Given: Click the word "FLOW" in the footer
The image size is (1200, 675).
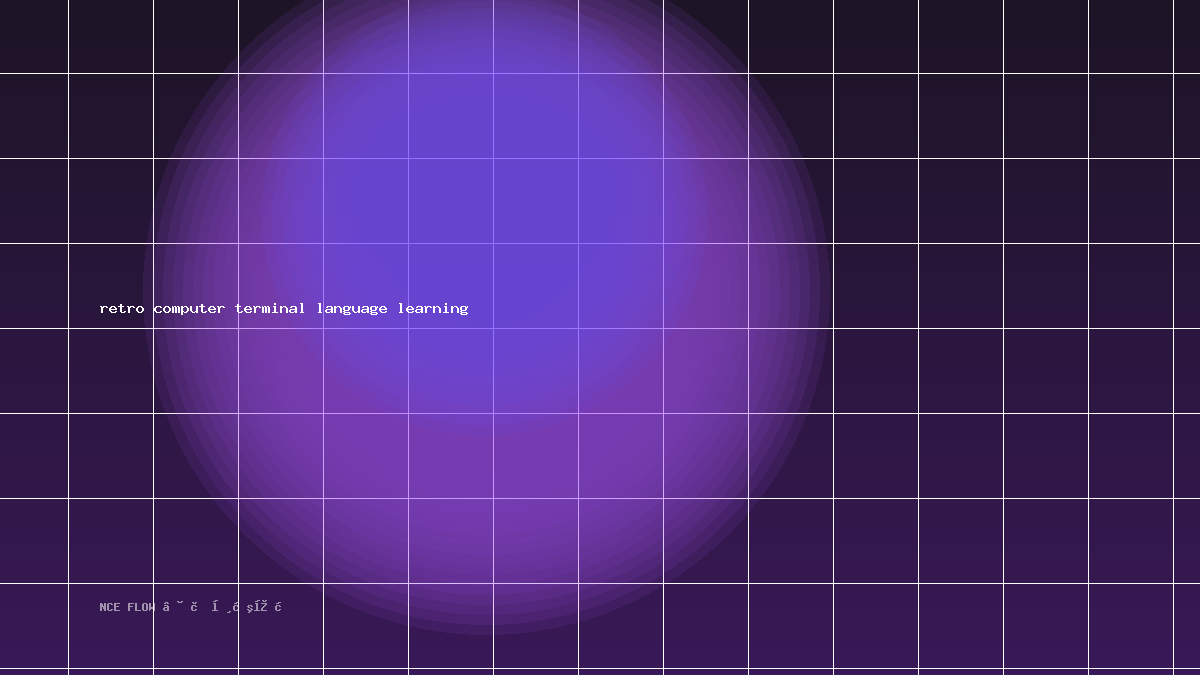Looking at the screenshot, I should pyautogui.click(x=141, y=607).
